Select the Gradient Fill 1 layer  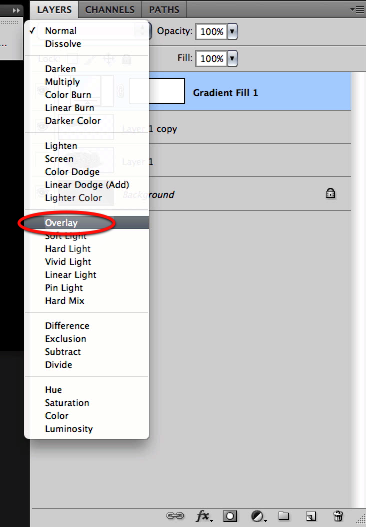click(x=250, y=92)
